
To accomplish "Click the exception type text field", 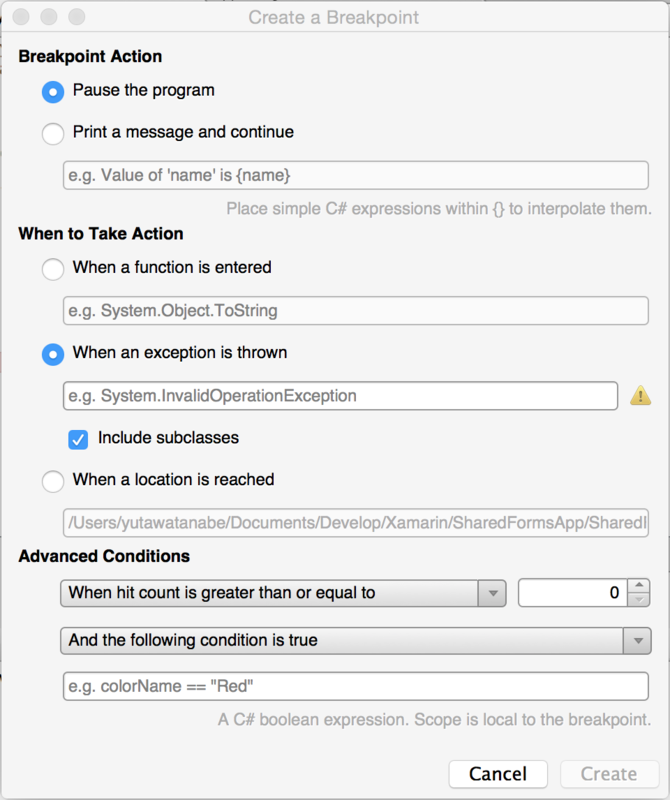I will 340,396.
